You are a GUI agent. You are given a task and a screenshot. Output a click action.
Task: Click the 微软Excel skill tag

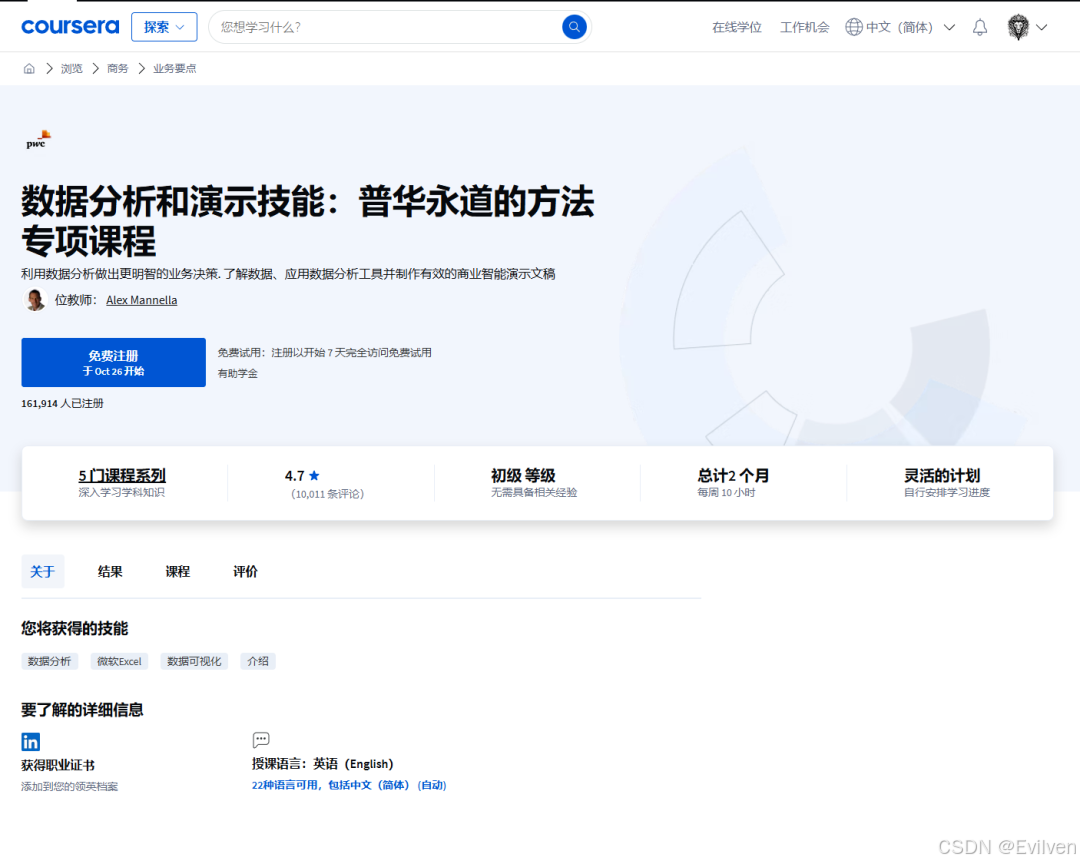click(119, 661)
